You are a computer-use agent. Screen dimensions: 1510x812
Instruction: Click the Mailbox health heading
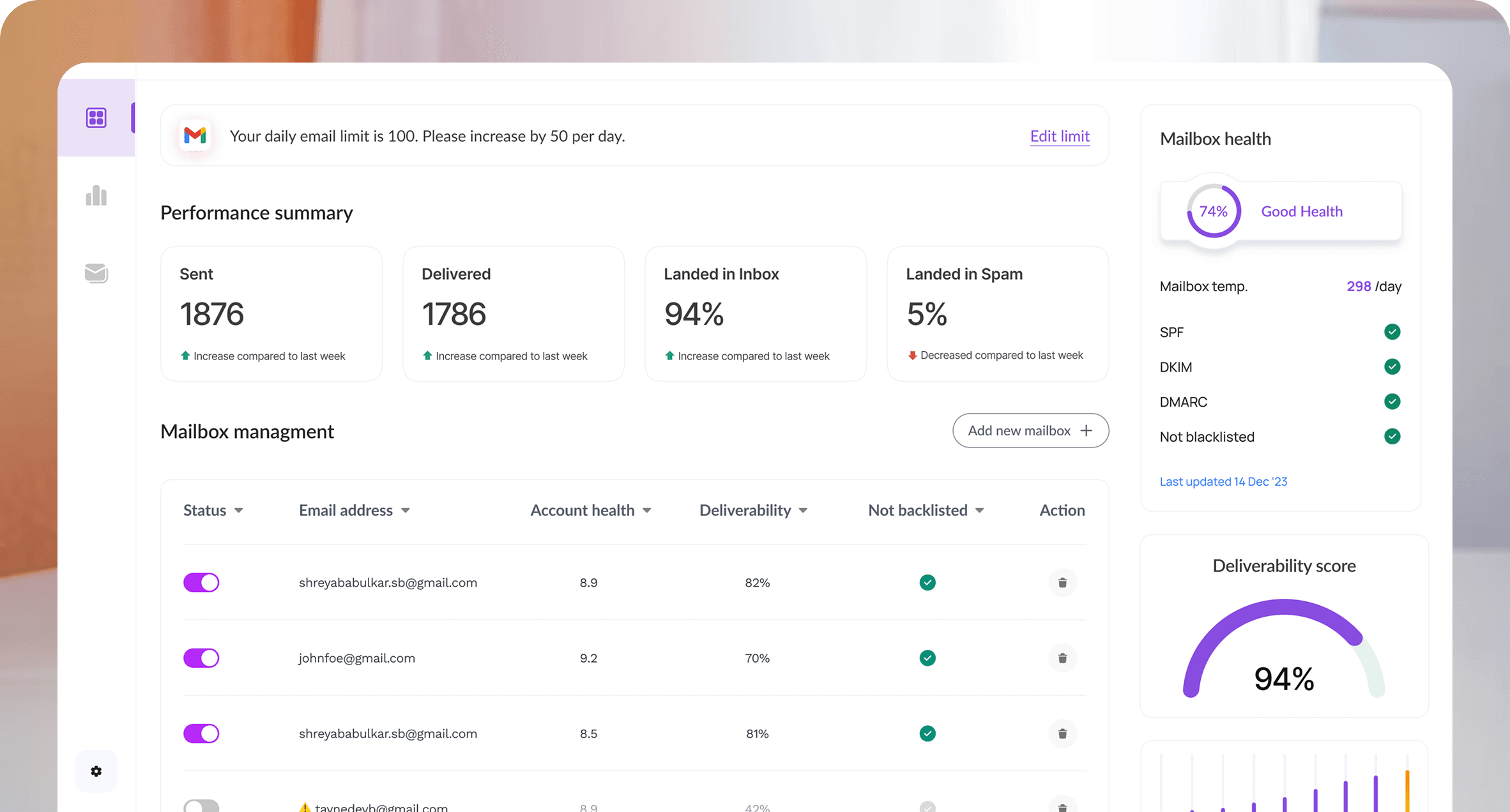[x=1216, y=139]
